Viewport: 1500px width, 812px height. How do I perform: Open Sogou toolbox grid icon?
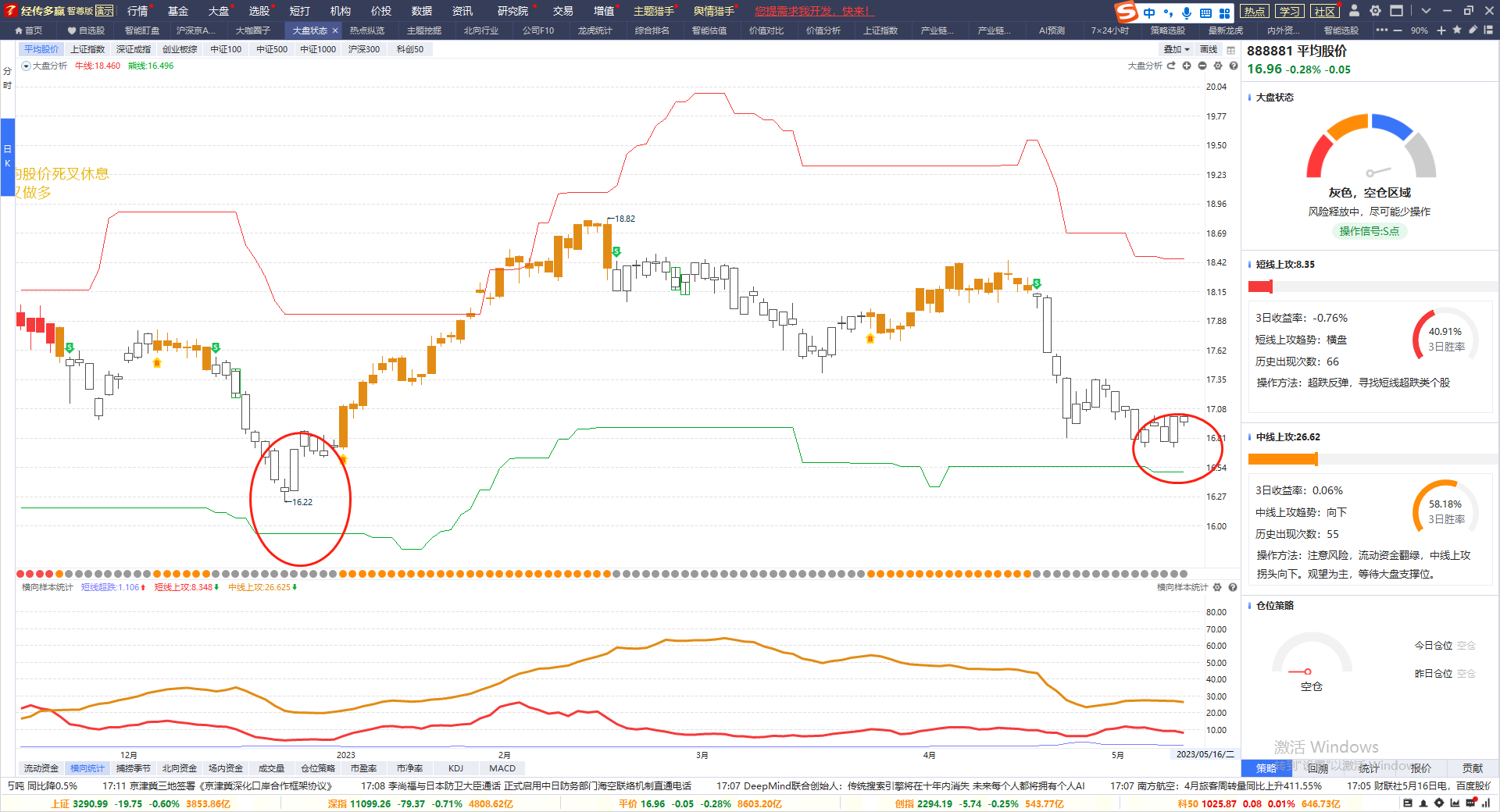click(1224, 12)
